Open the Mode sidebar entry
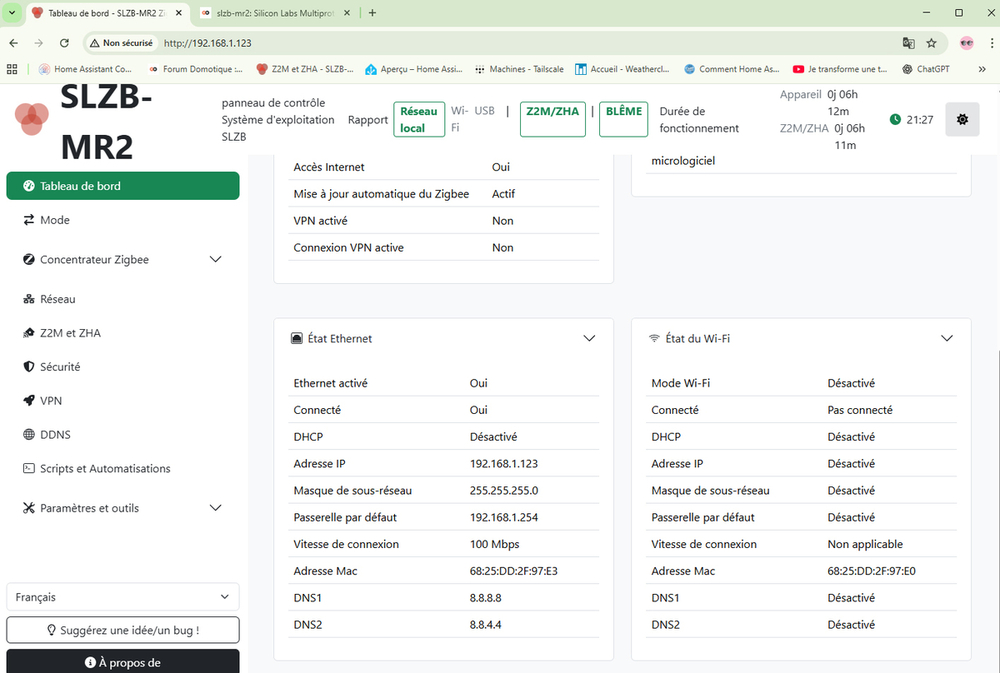The width and height of the screenshot is (1000, 673). pos(123,220)
